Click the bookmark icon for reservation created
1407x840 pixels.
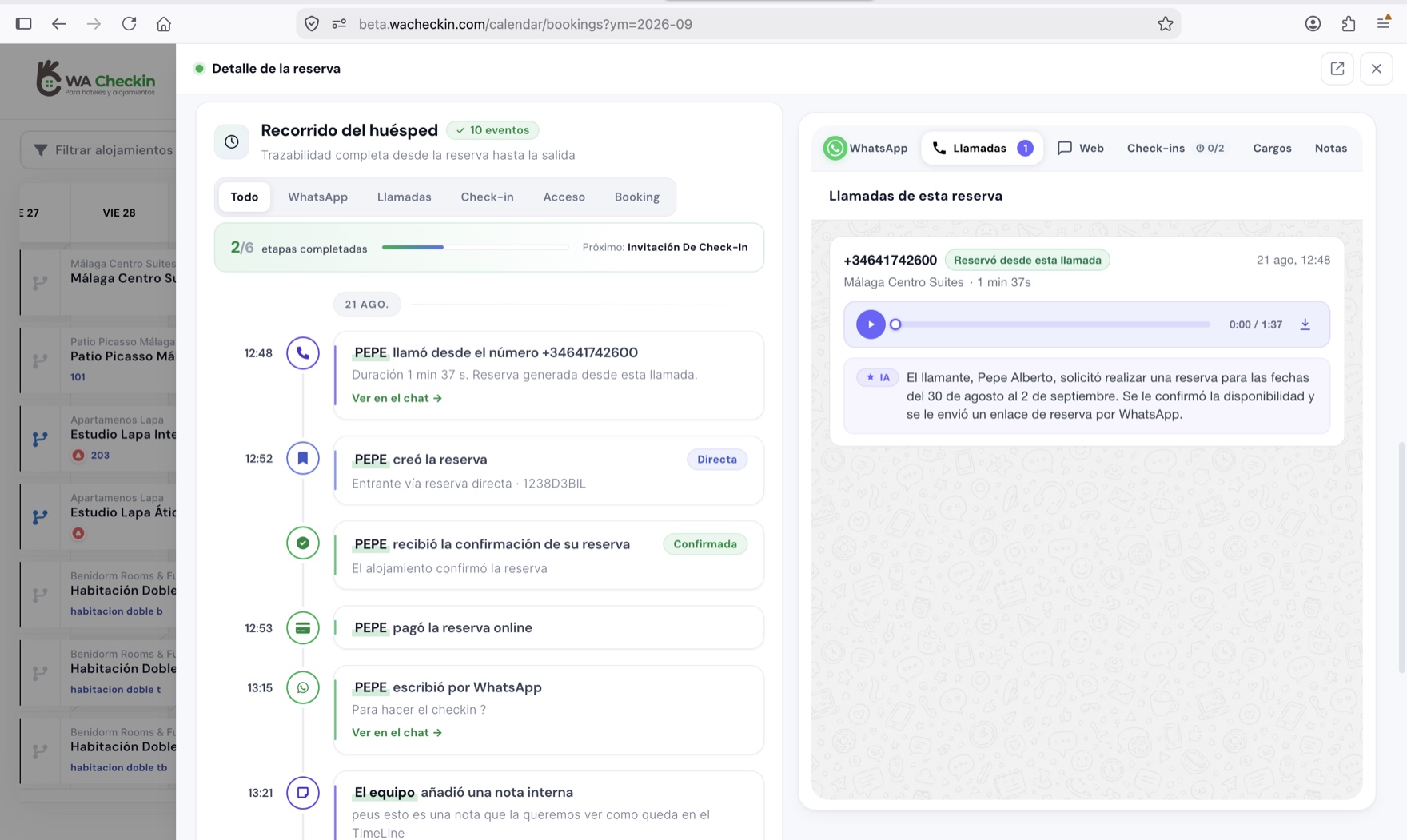click(303, 458)
